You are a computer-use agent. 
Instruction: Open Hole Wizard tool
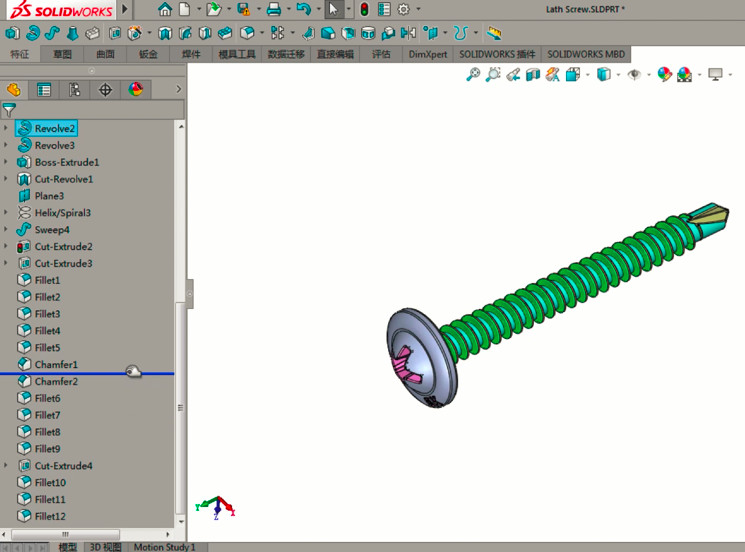(135, 33)
